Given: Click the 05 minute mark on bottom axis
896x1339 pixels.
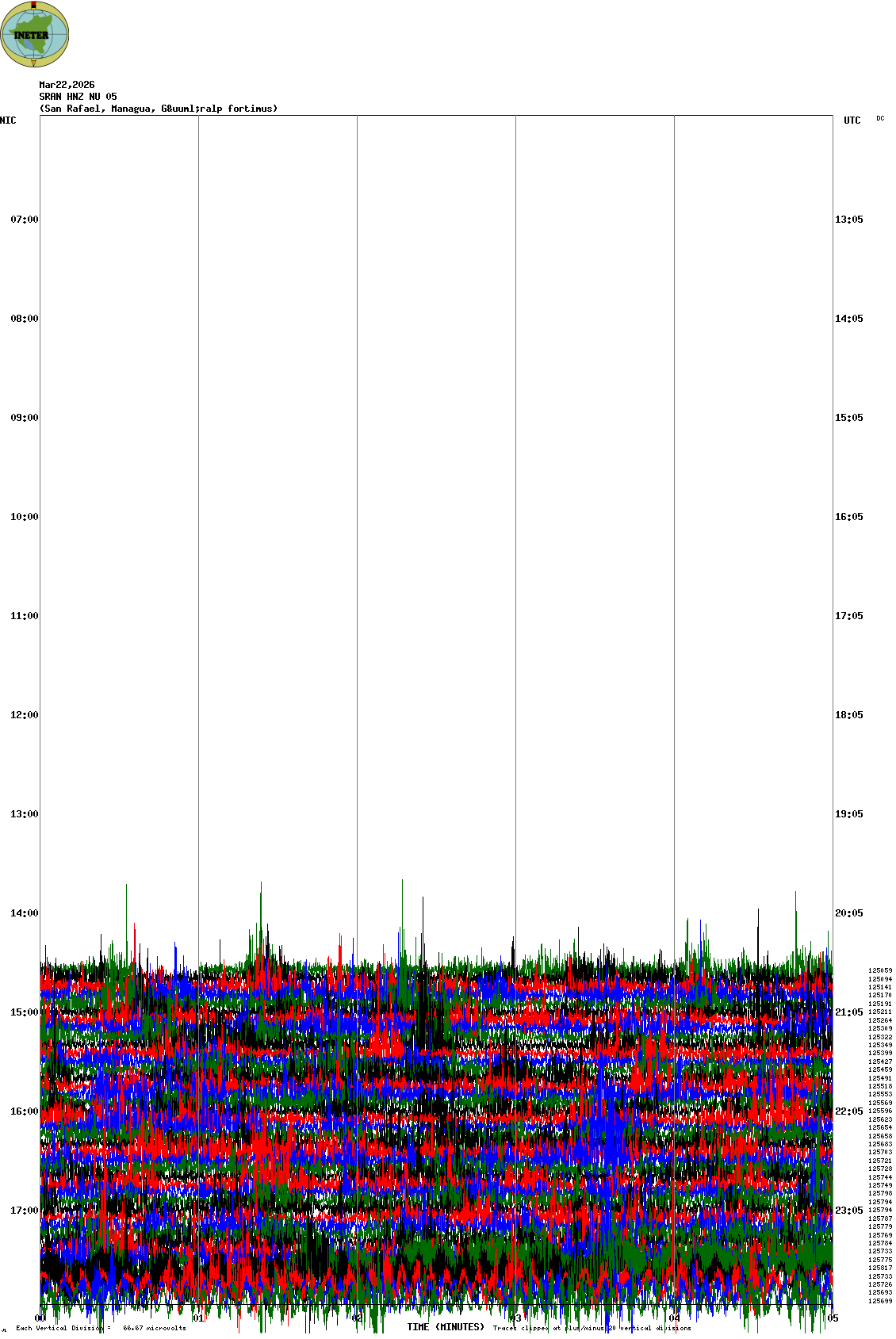Looking at the screenshot, I should pyautogui.click(x=833, y=1318).
